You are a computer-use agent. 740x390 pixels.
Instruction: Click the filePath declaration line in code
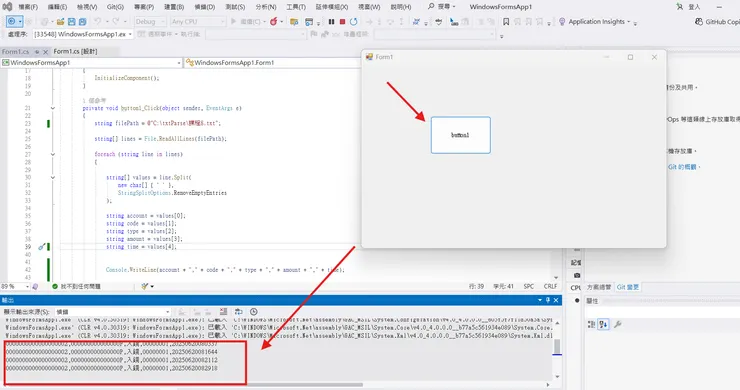(x=158, y=123)
